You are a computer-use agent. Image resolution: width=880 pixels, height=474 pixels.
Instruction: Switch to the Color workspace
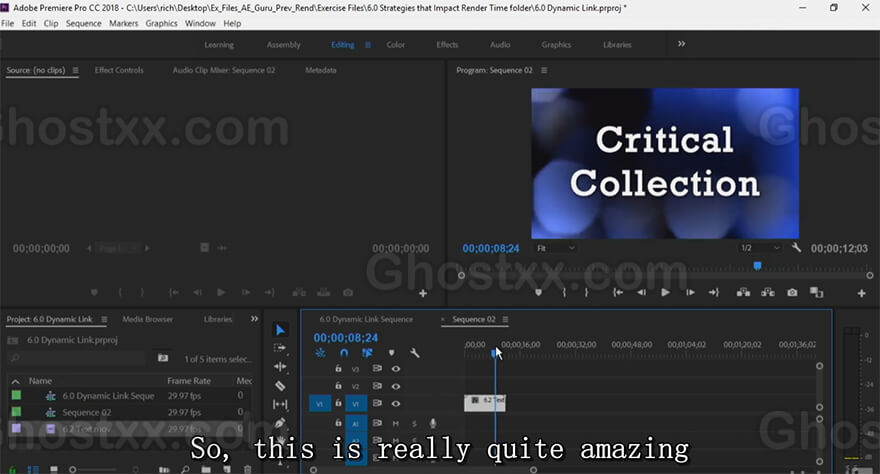click(396, 45)
